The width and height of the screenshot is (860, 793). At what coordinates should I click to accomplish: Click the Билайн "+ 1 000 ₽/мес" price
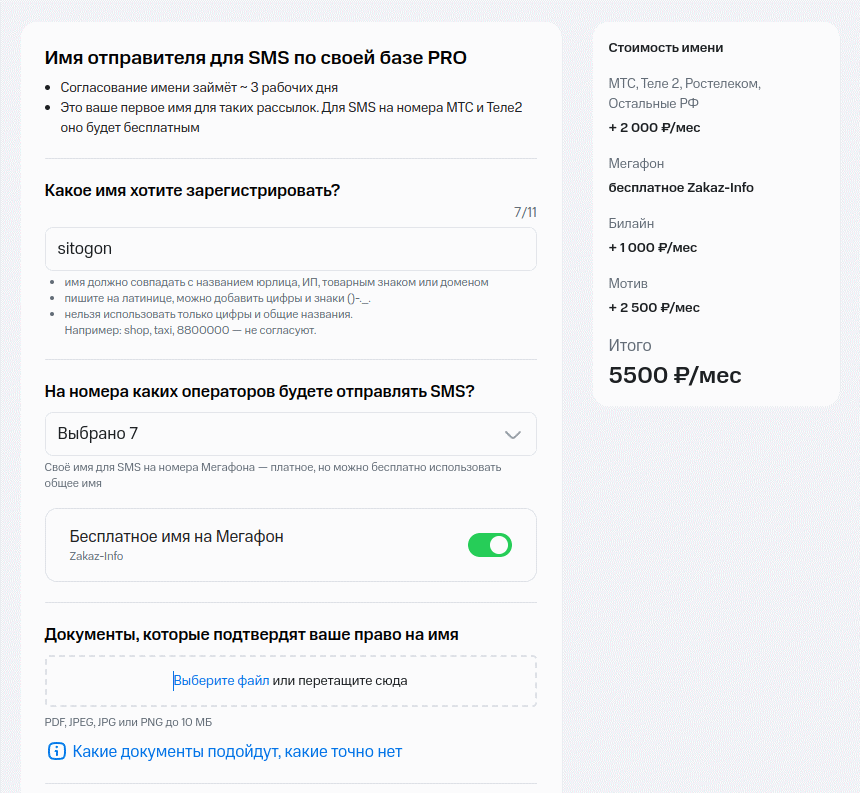652,247
